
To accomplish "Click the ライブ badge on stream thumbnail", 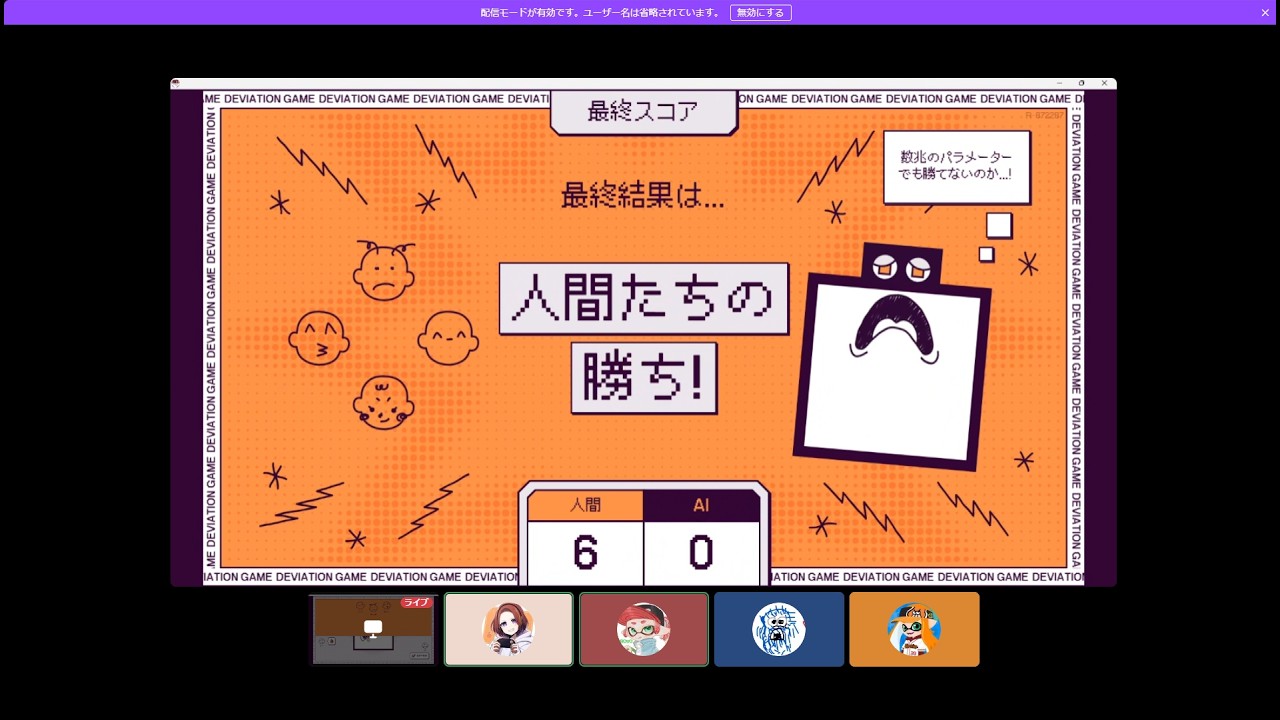I will pyautogui.click(x=416, y=603).
